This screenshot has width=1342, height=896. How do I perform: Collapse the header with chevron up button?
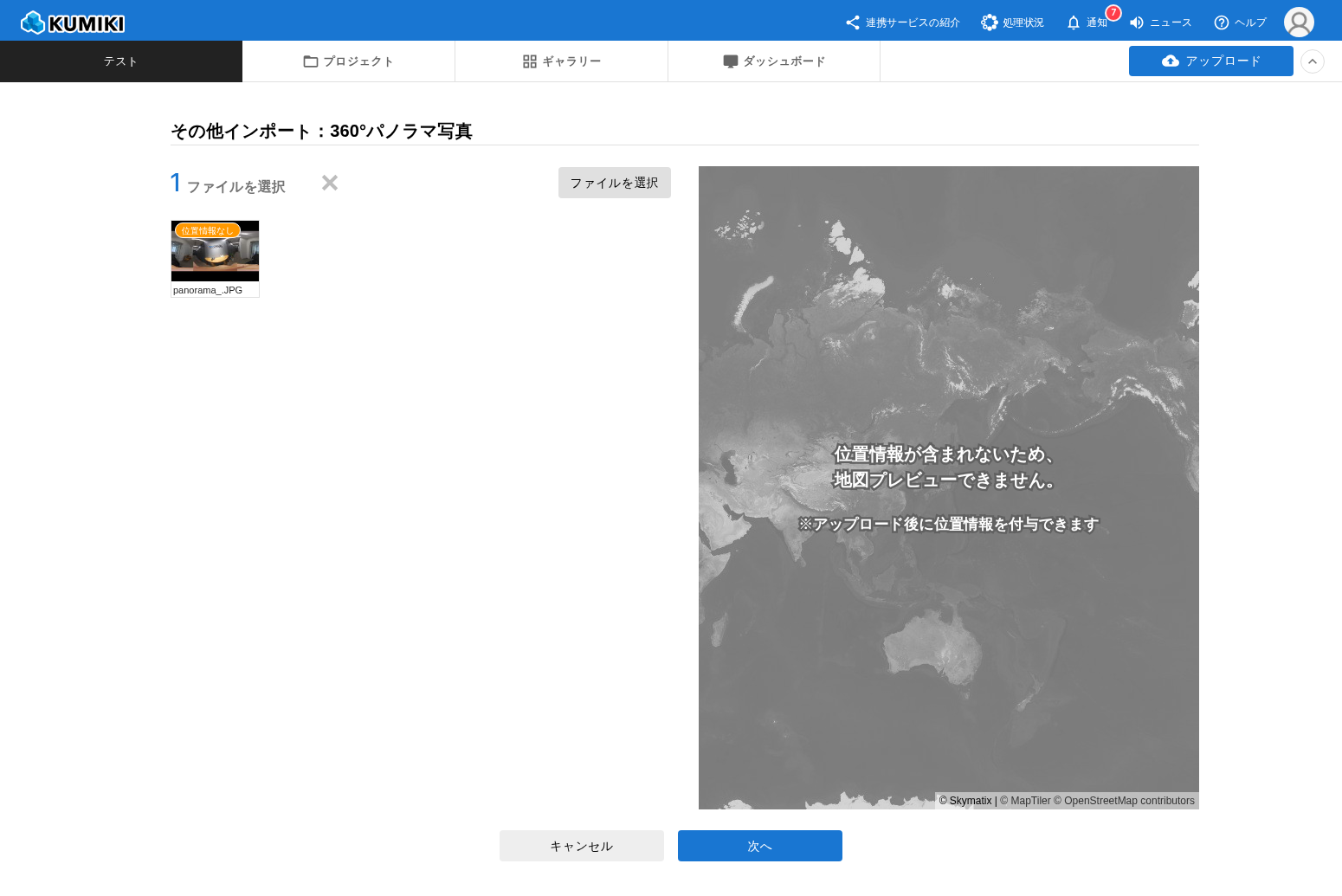(x=1313, y=61)
